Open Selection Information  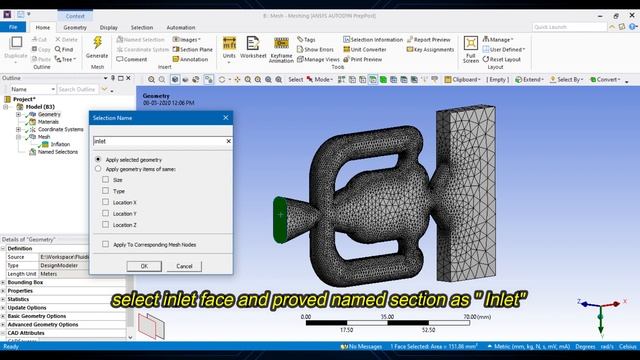pyautogui.click(x=373, y=40)
